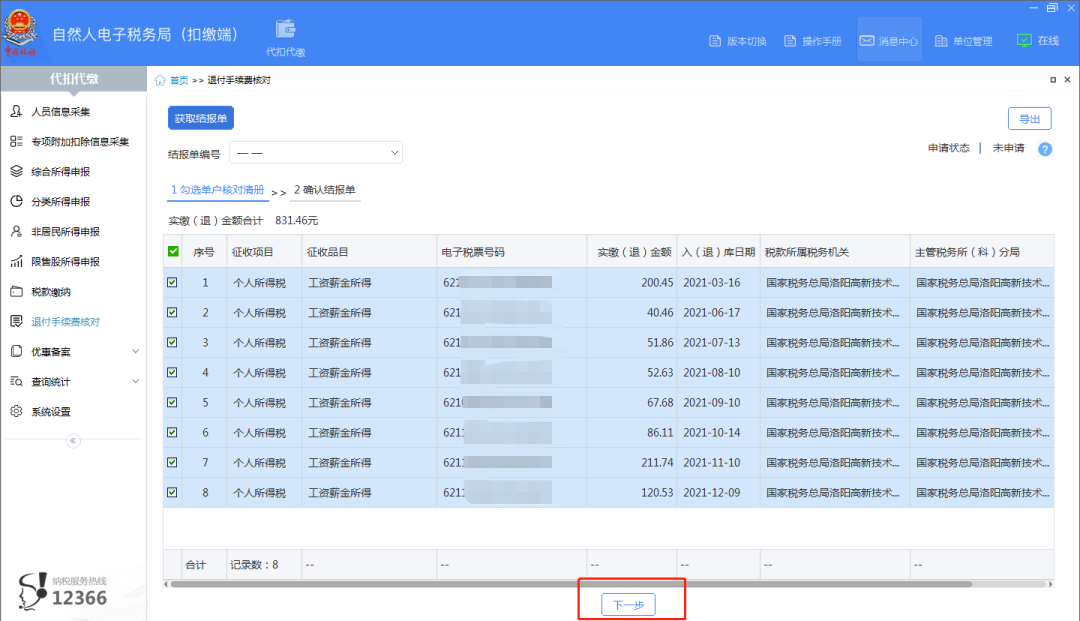Click 综合所得申报 layers icon
The height and width of the screenshot is (621, 1080).
(17, 171)
